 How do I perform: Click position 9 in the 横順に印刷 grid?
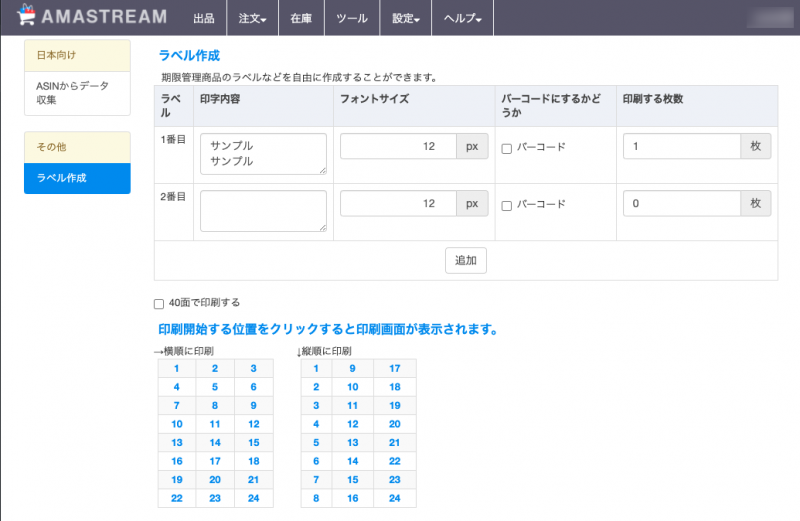pyautogui.click(x=254, y=406)
